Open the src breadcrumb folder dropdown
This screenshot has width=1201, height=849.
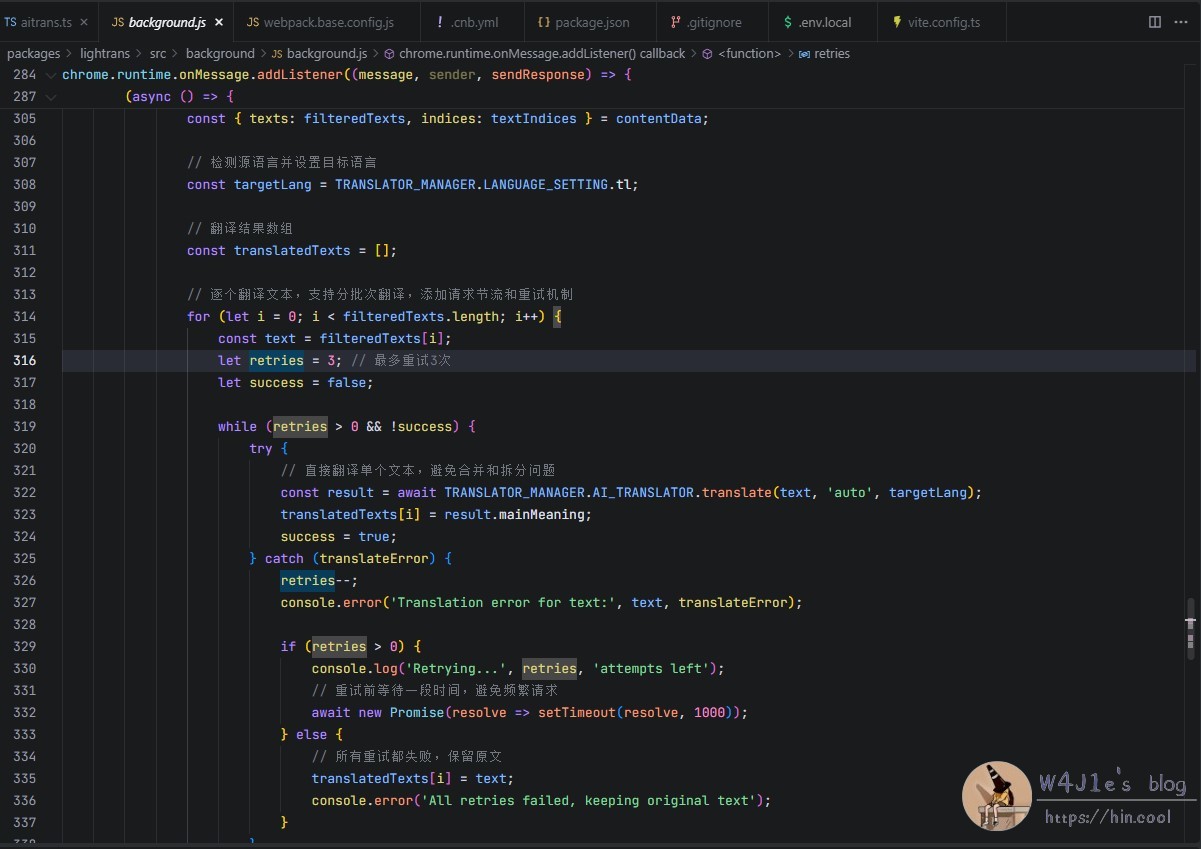tap(158, 54)
